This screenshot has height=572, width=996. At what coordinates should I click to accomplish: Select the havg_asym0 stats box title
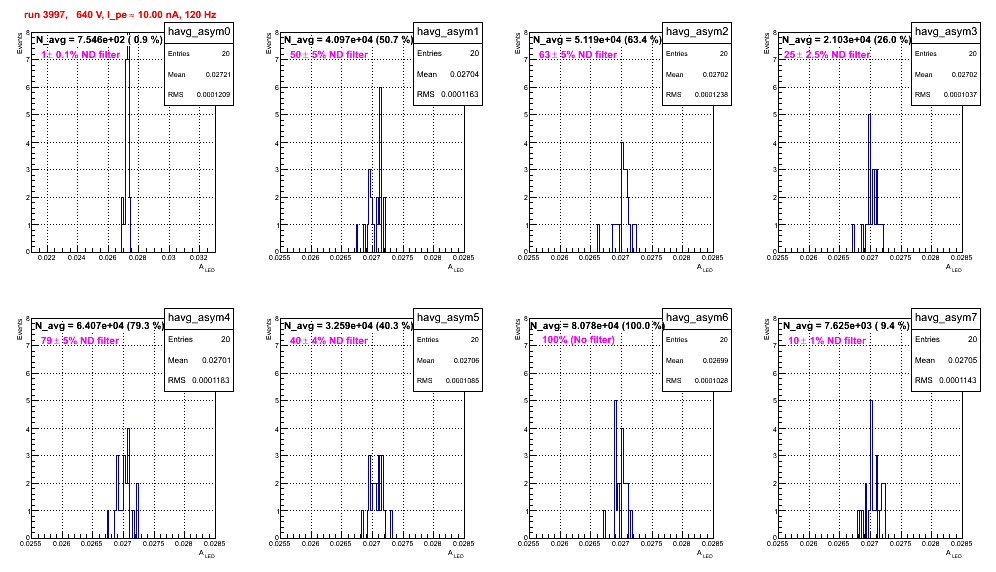(x=199, y=31)
